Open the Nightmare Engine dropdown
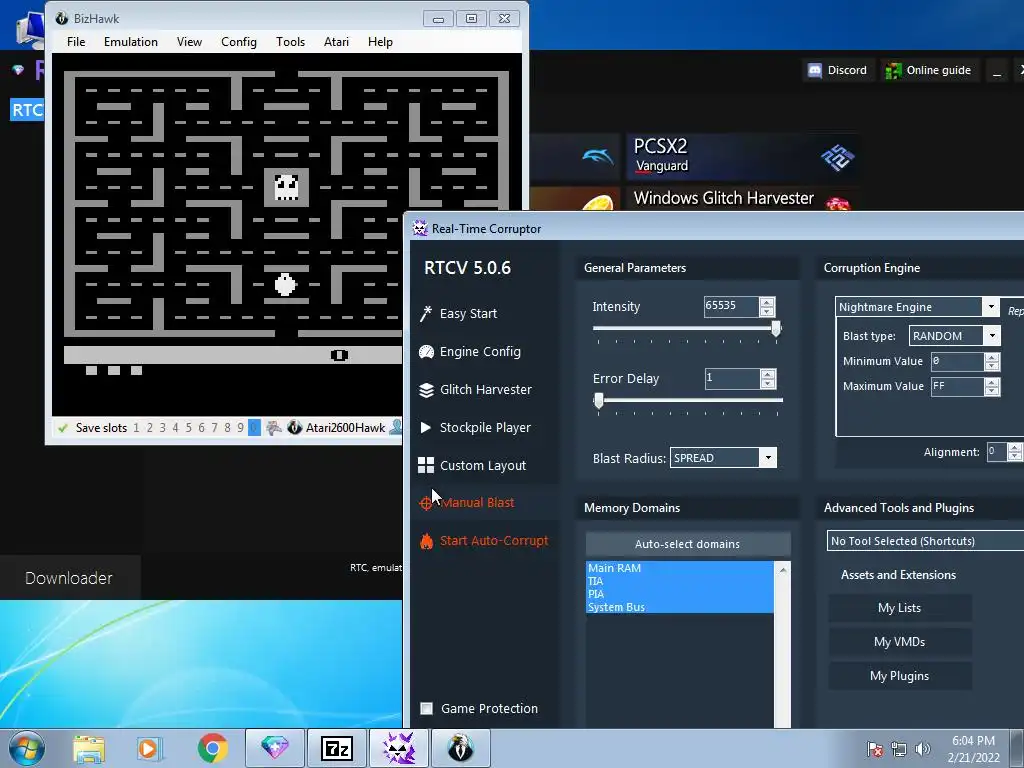The width and height of the screenshot is (1024, 768). click(991, 306)
